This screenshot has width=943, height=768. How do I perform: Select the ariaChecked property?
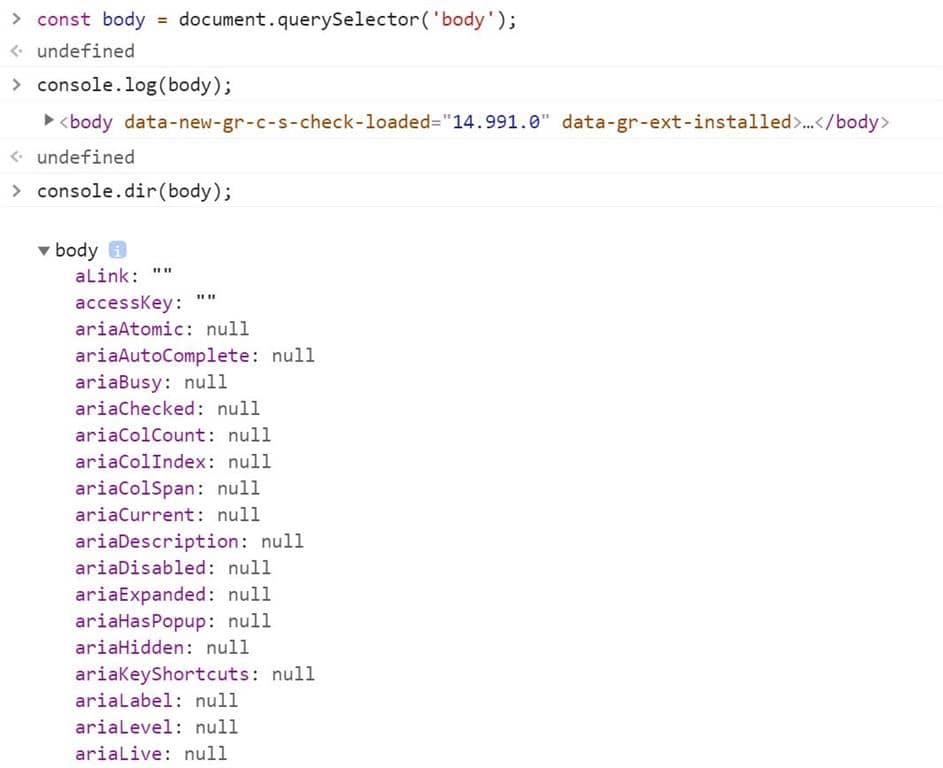point(167,408)
